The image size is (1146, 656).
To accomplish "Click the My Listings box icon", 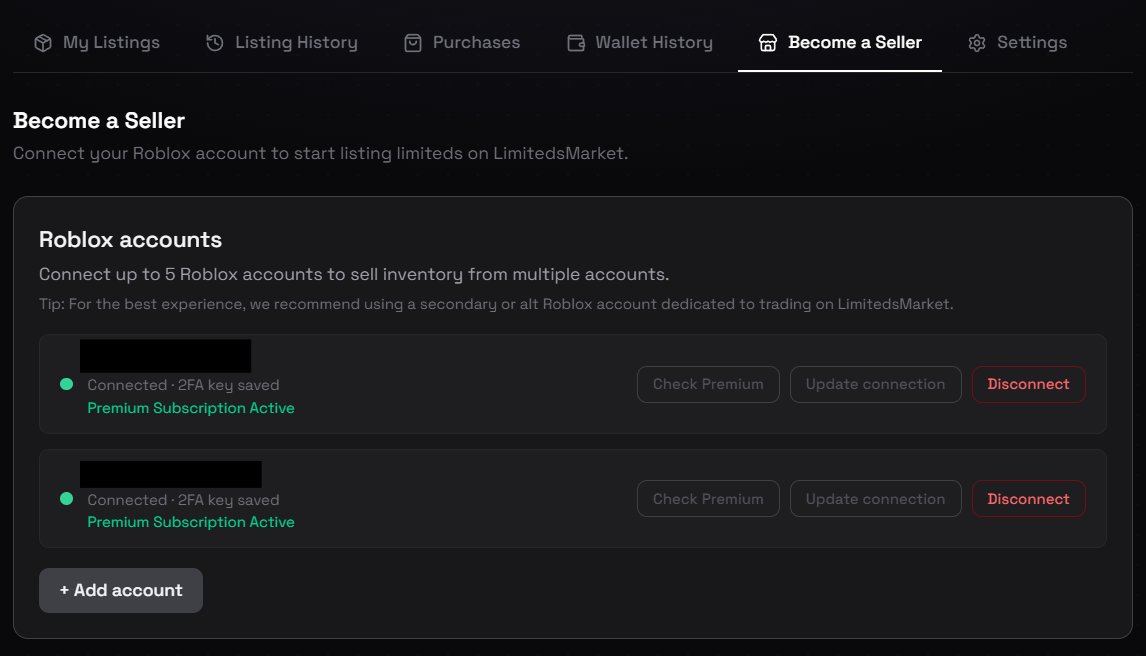I will point(43,43).
